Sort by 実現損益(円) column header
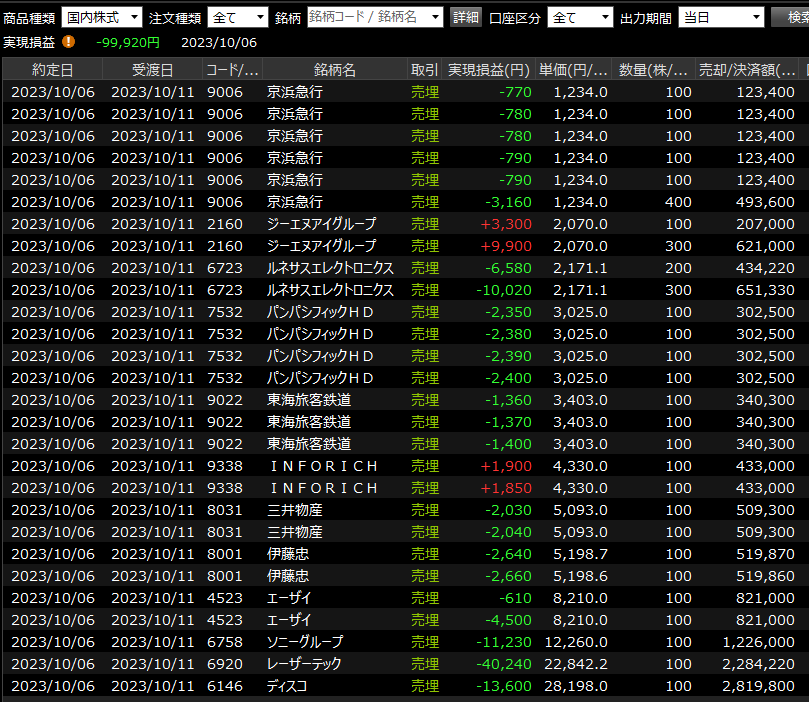 click(x=488, y=69)
